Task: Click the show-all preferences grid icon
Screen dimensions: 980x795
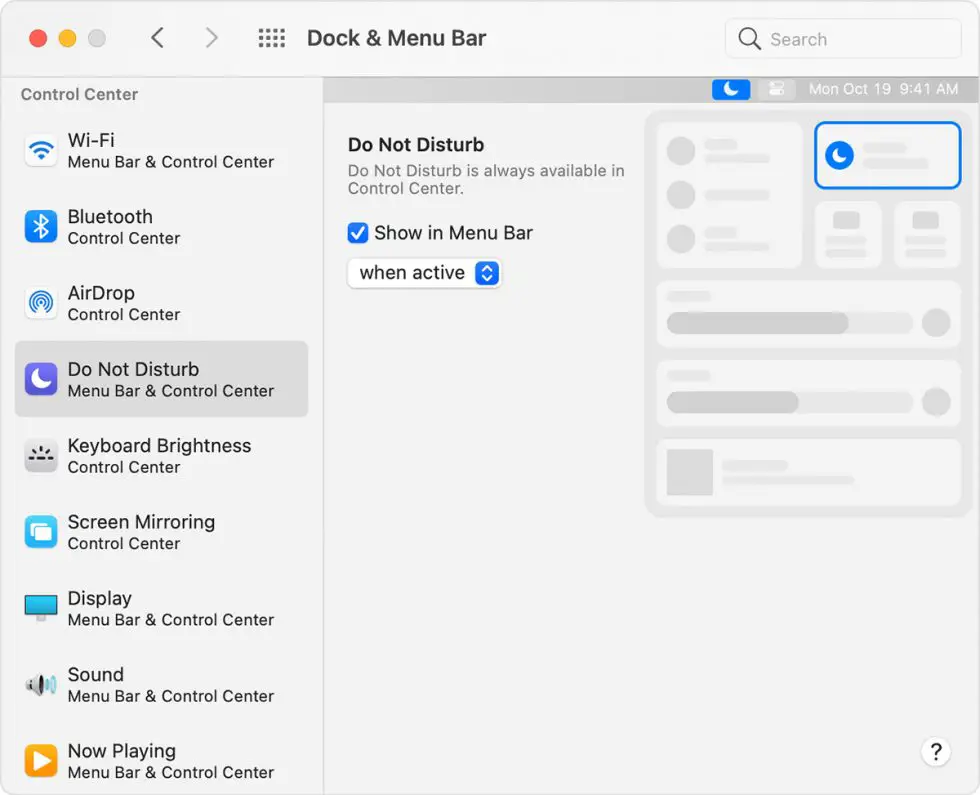Action: (x=271, y=37)
